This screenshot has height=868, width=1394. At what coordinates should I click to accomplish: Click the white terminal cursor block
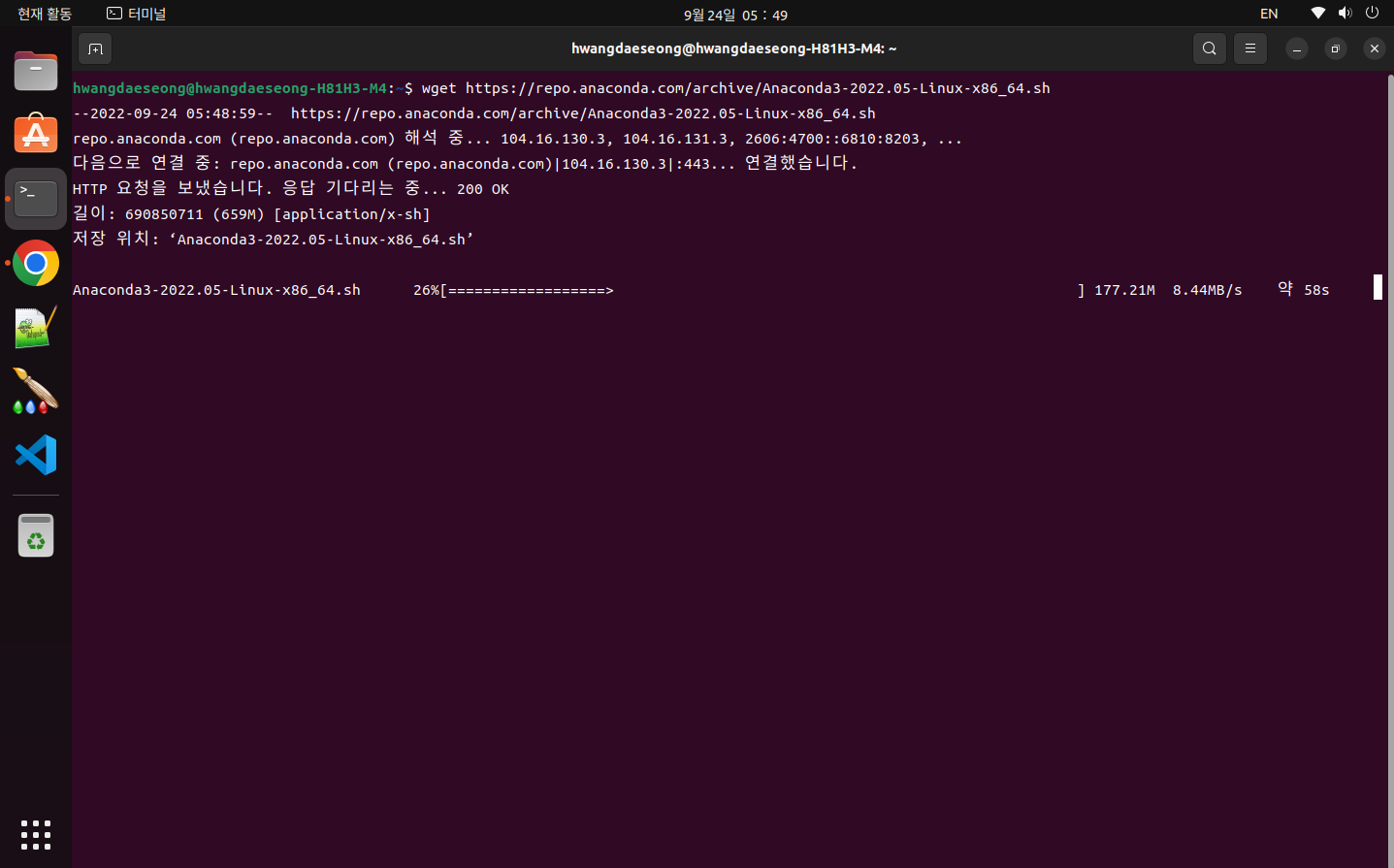[1378, 287]
